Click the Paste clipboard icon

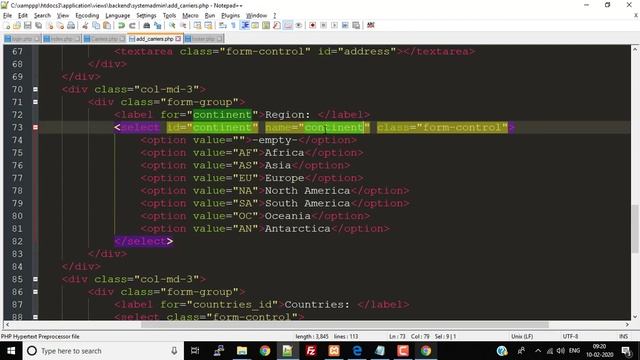[107, 25]
